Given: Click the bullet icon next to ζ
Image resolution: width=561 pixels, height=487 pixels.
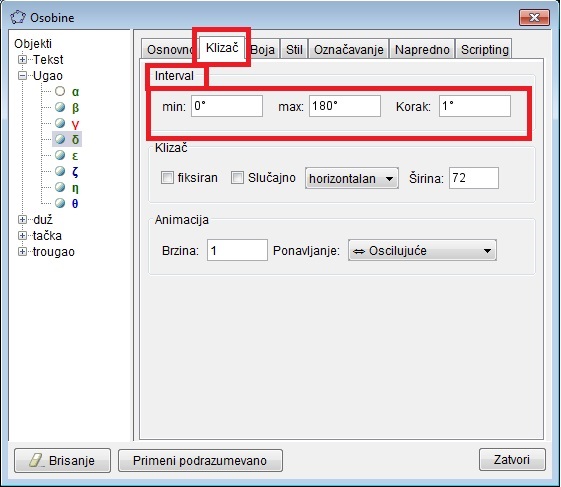Looking at the screenshot, I should [60, 171].
